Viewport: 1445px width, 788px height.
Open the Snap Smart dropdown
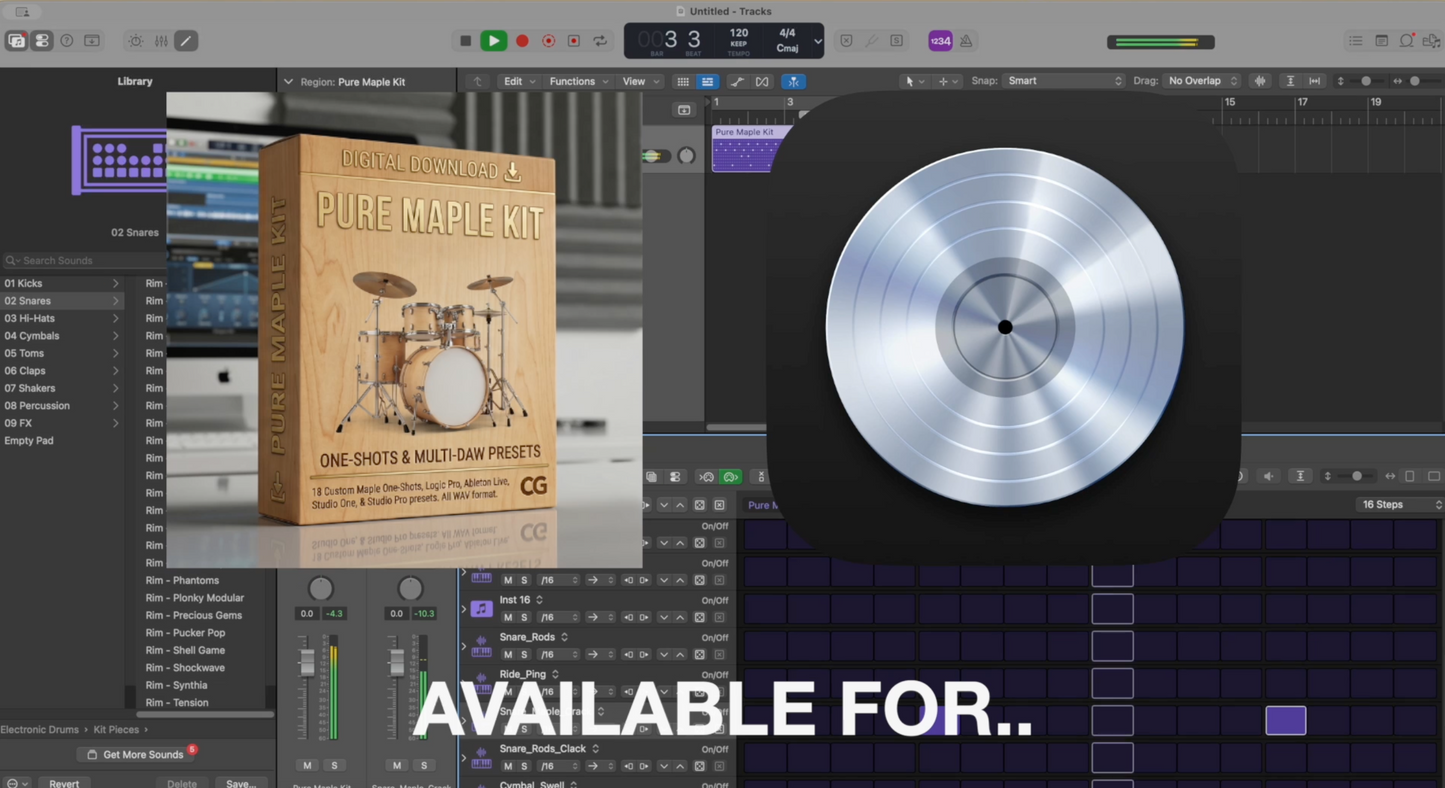(x=1064, y=81)
